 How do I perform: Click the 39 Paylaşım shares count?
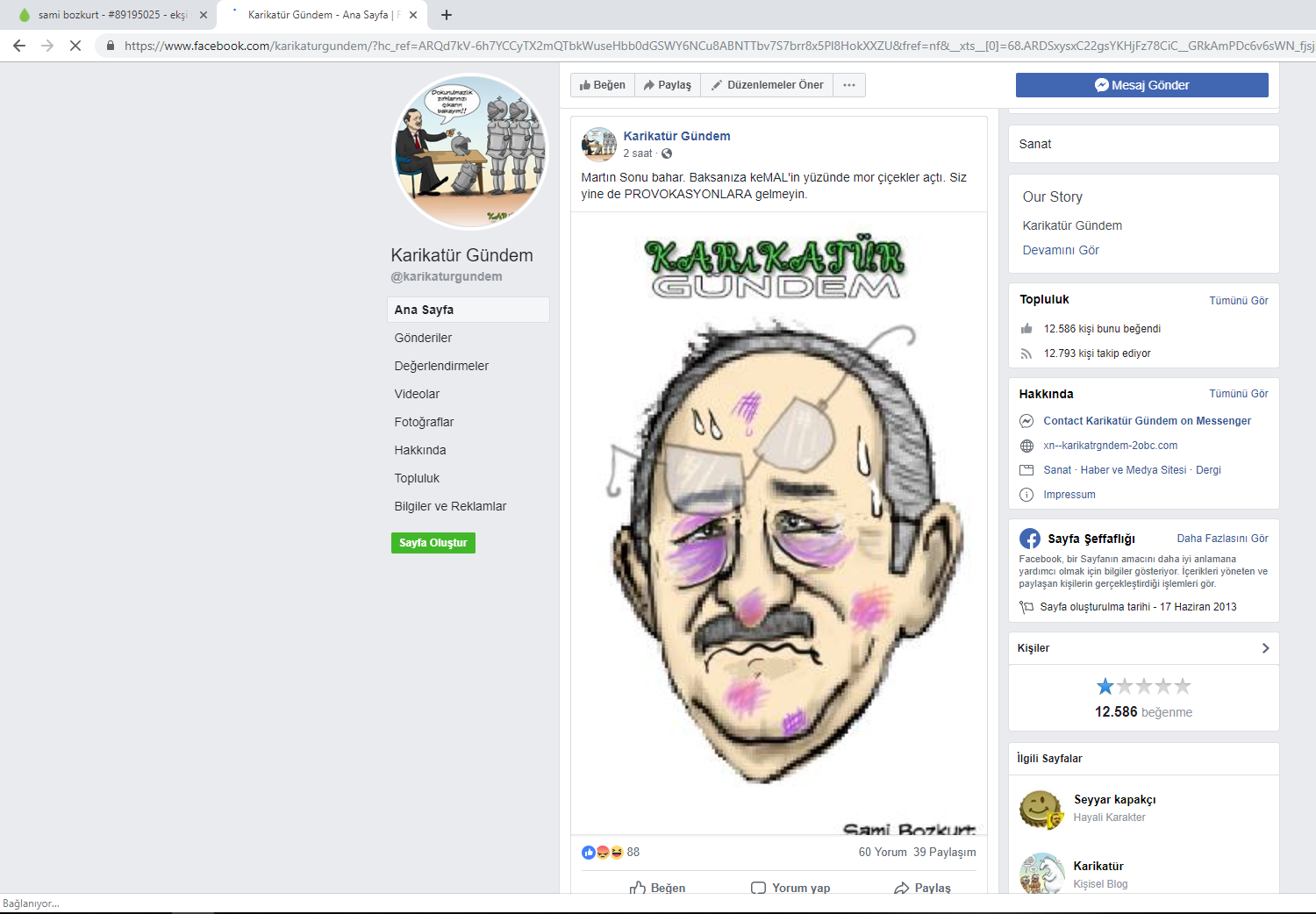pyautogui.click(x=944, y=853)
